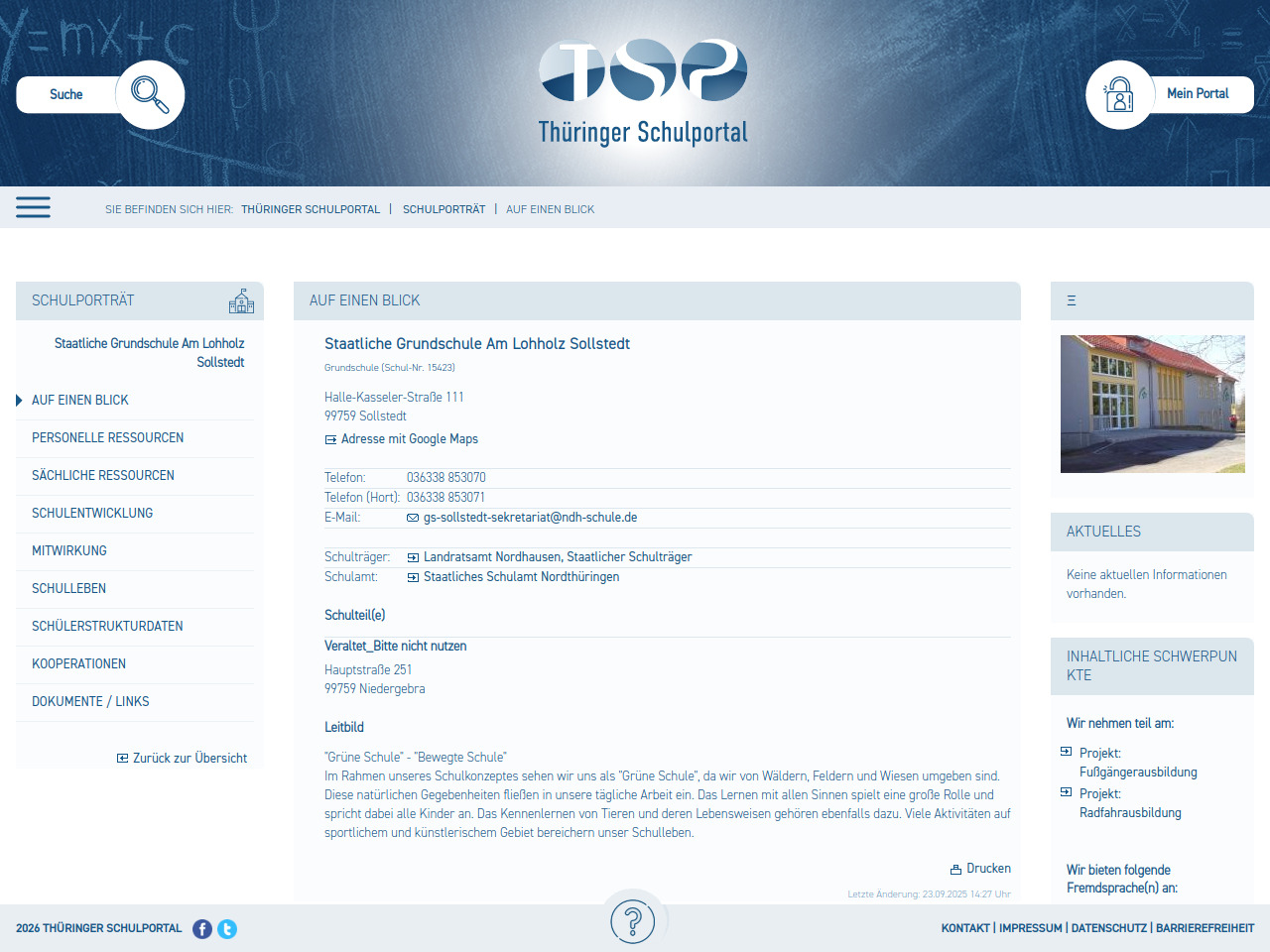The height and width of the screenshot is (952, 1270).
Task: Click Zurück zur Übersicht link
Action: click(x=190, y=759)
